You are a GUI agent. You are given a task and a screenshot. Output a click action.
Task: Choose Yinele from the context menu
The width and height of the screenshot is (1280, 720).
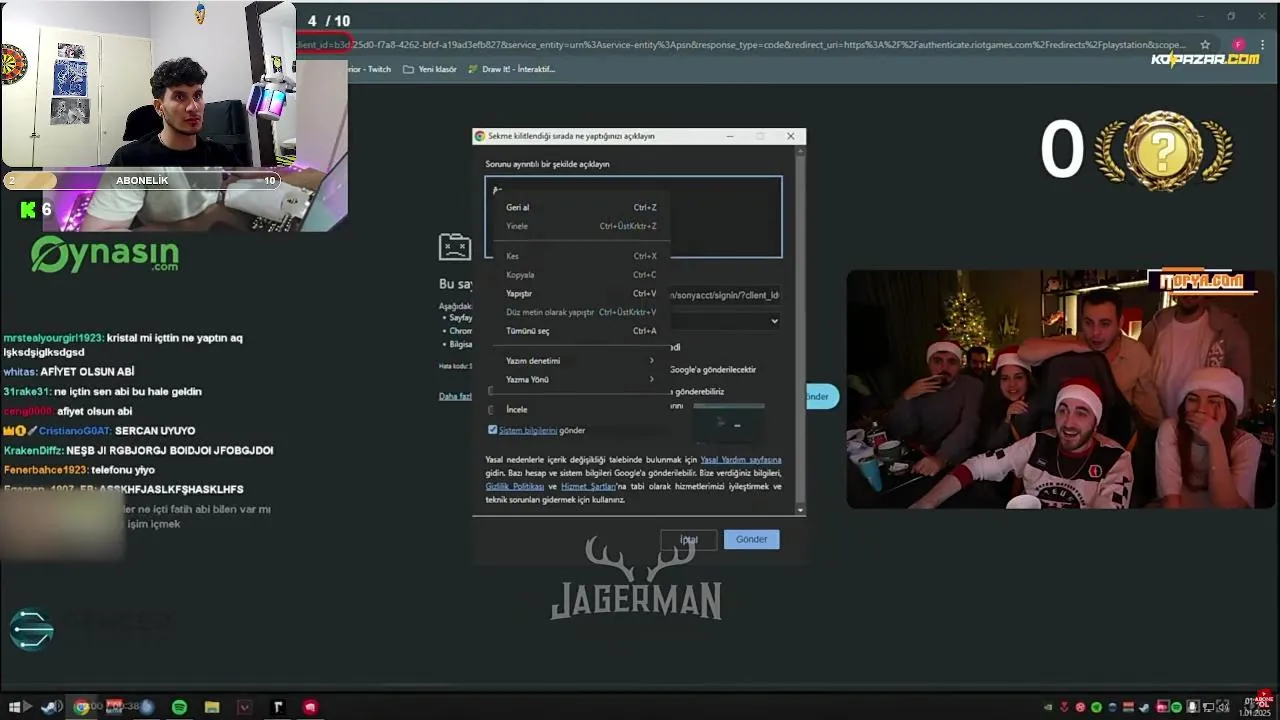click(x=580, y=226)
